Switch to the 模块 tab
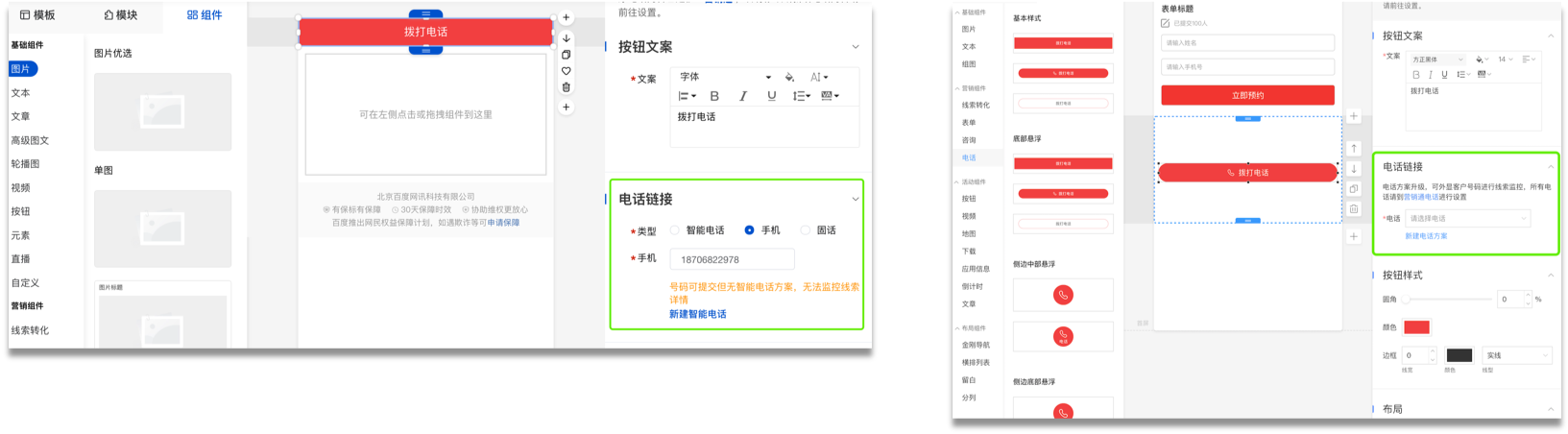The image size is (1568, 434). click(121, 14)
